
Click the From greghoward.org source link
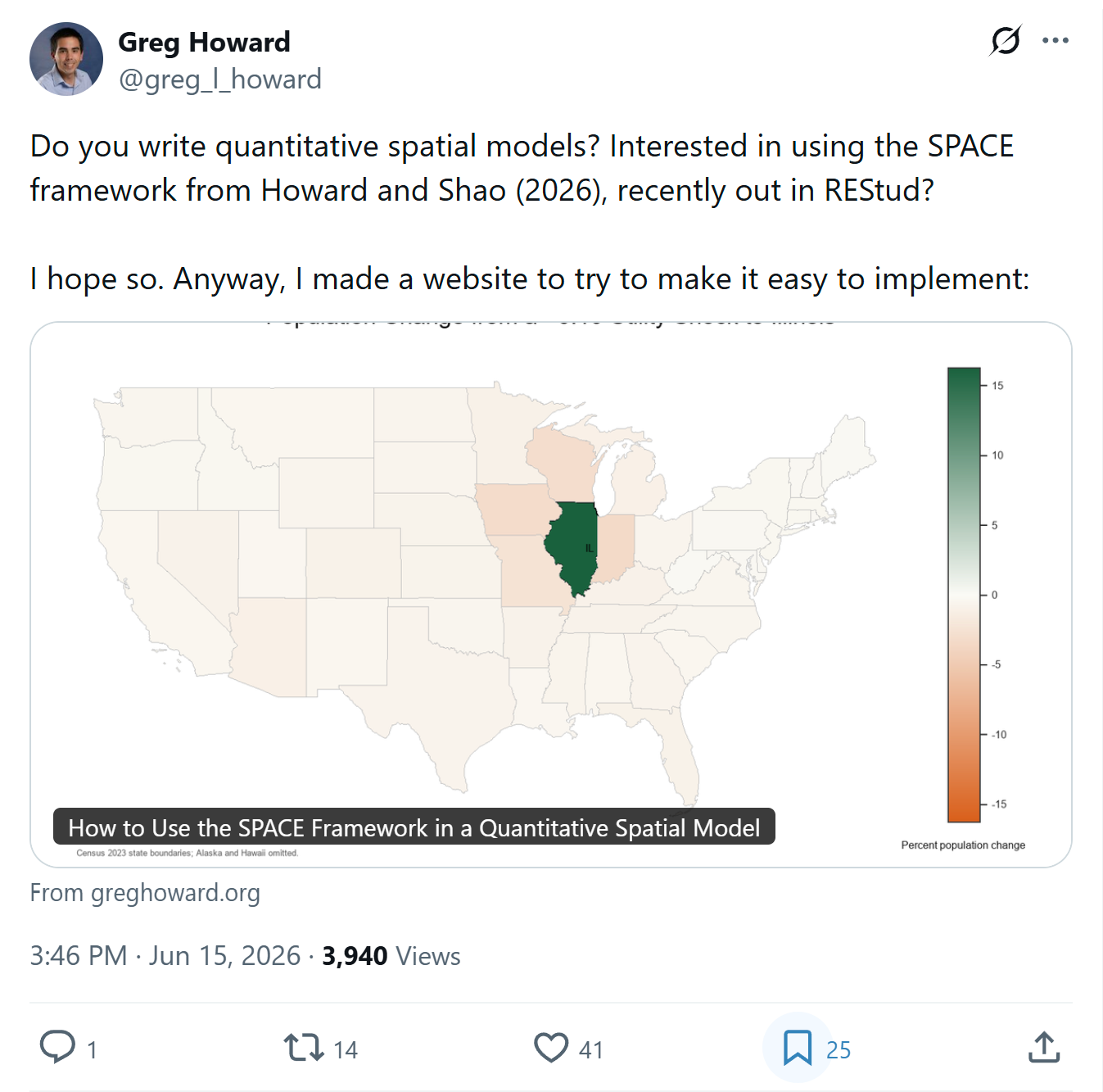click(145, 893)
